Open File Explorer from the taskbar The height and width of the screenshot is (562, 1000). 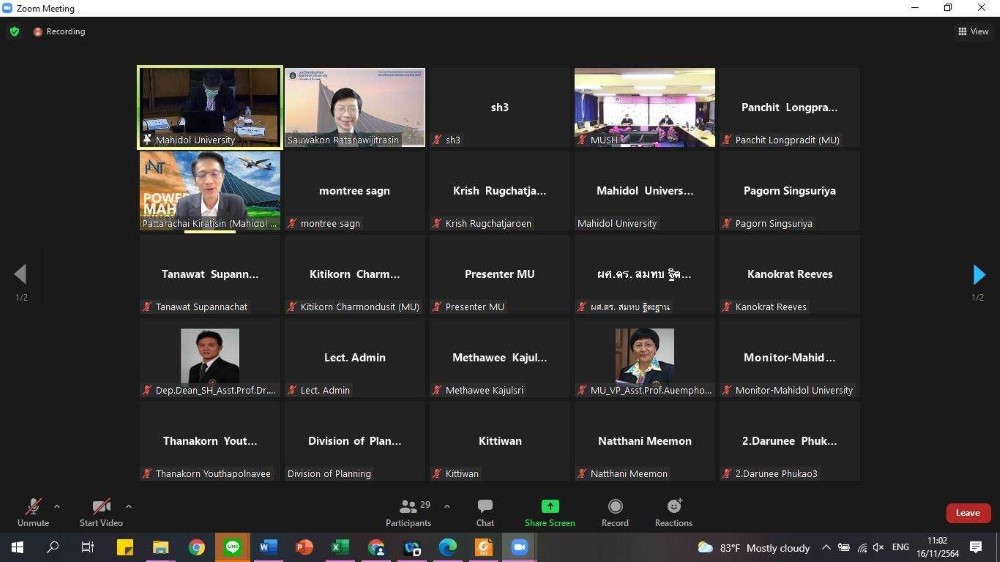click(160, 547)
